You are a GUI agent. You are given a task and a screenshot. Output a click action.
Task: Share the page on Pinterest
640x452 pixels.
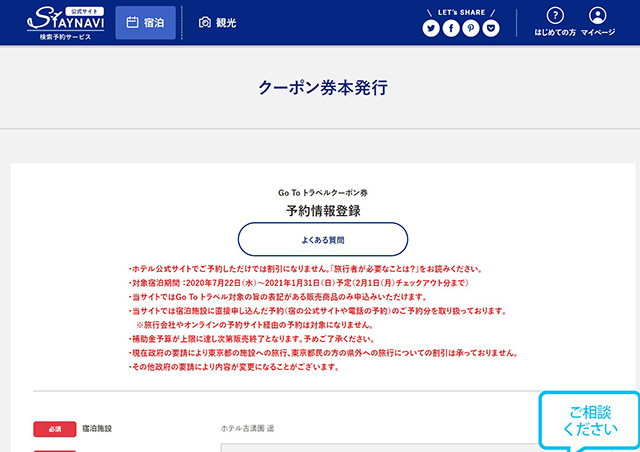point(471,28)
